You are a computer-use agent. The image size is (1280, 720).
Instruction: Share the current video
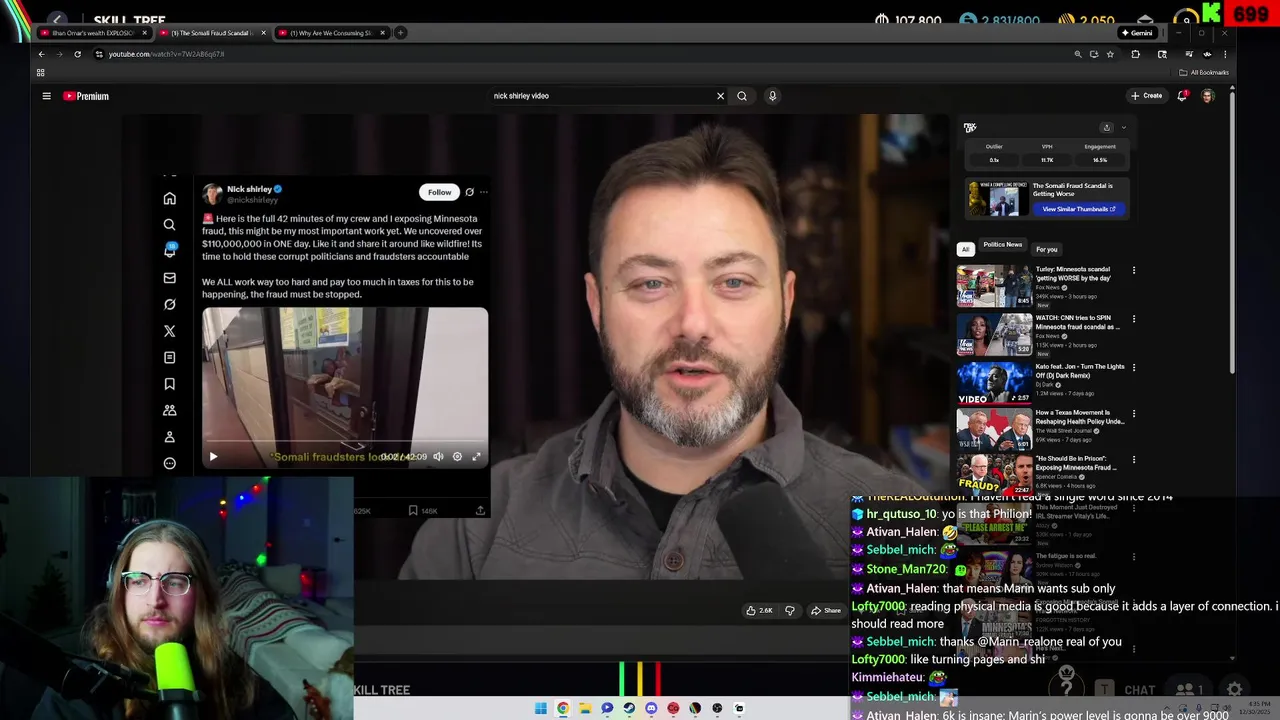point(826,610)
